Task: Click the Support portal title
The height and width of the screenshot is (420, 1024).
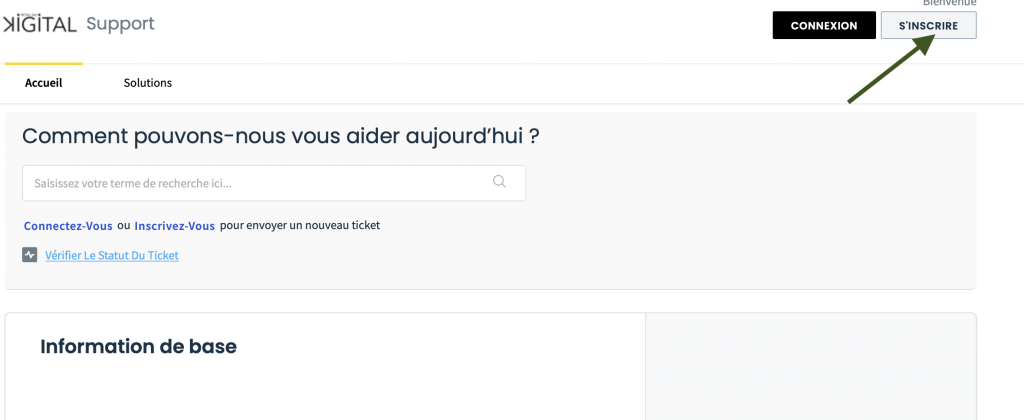Action: [x=120, y=24]
